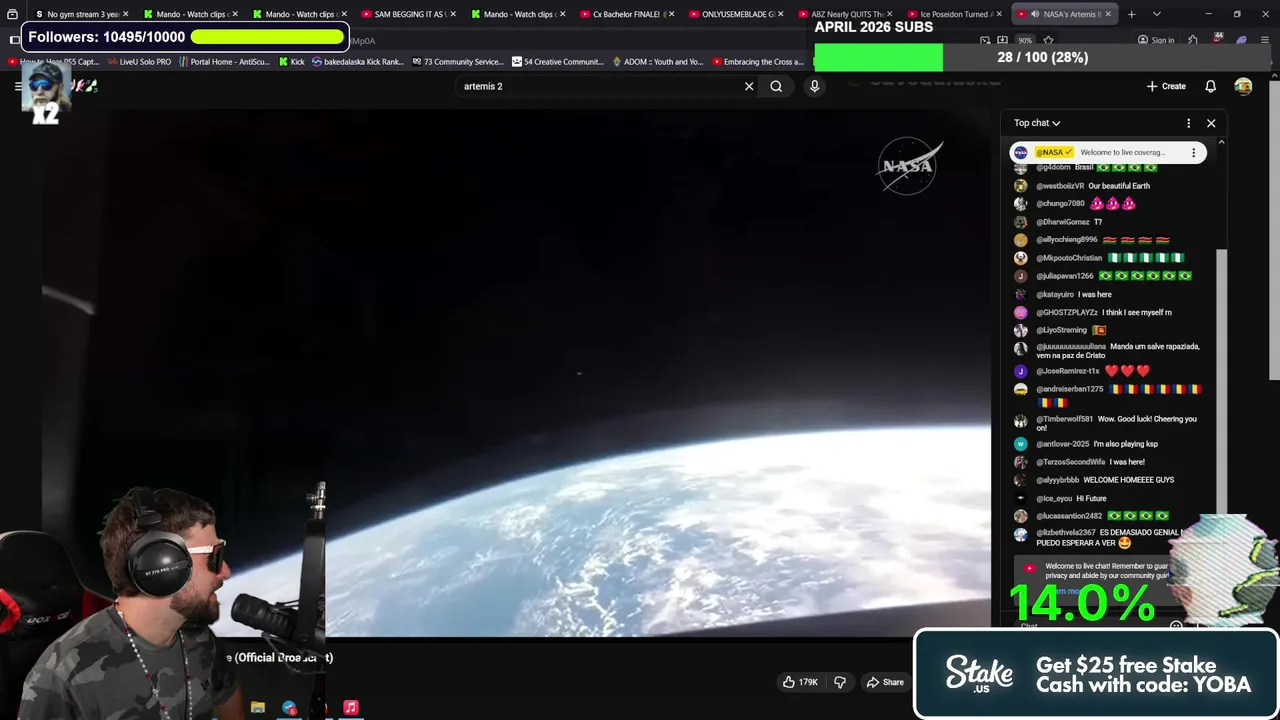Image resolution: width=1280 pixels, height=720 pixels.
Task: Open pinned NASA message options menu
Action: 1193,153
